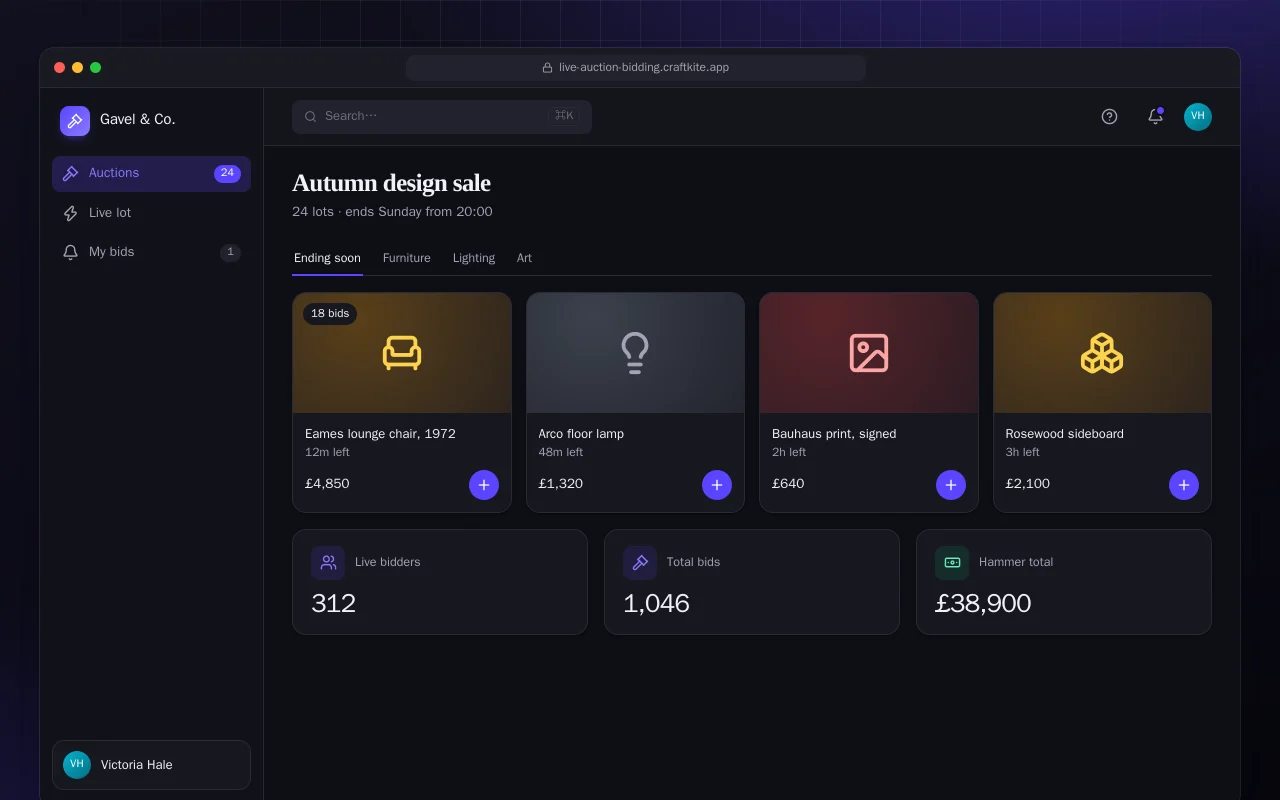Add bid on Eames lounge chair
The width and height of the screenshot is (1280, 800).
click(x=484, y=485)
